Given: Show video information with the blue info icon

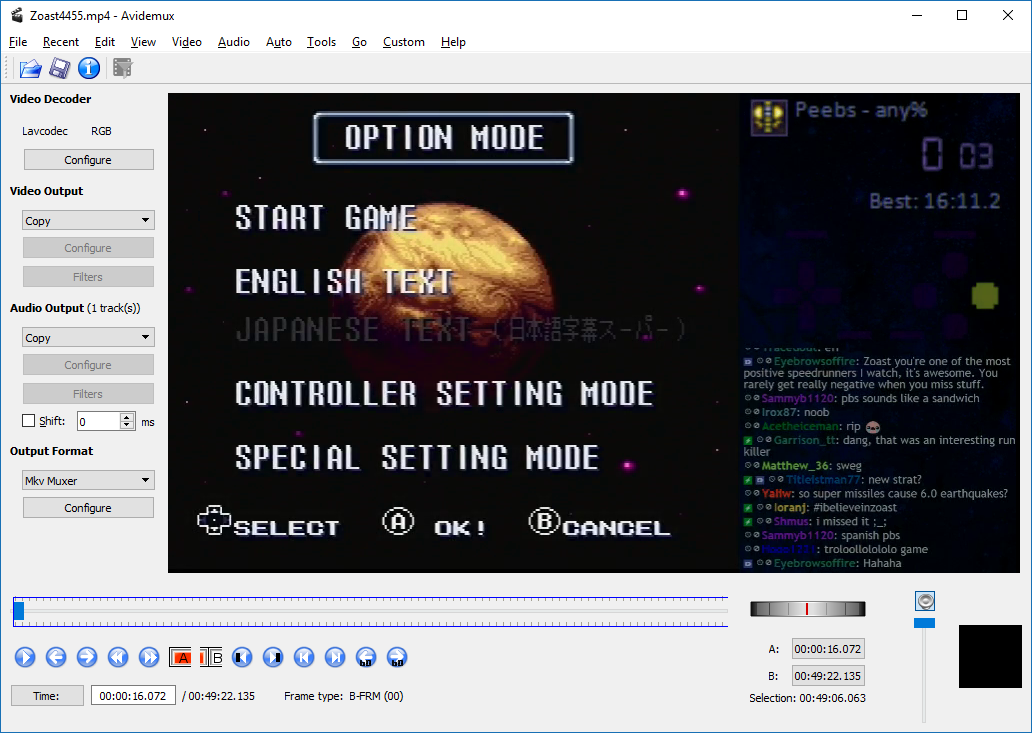Looking at the screenshot, I should (89, 68).
